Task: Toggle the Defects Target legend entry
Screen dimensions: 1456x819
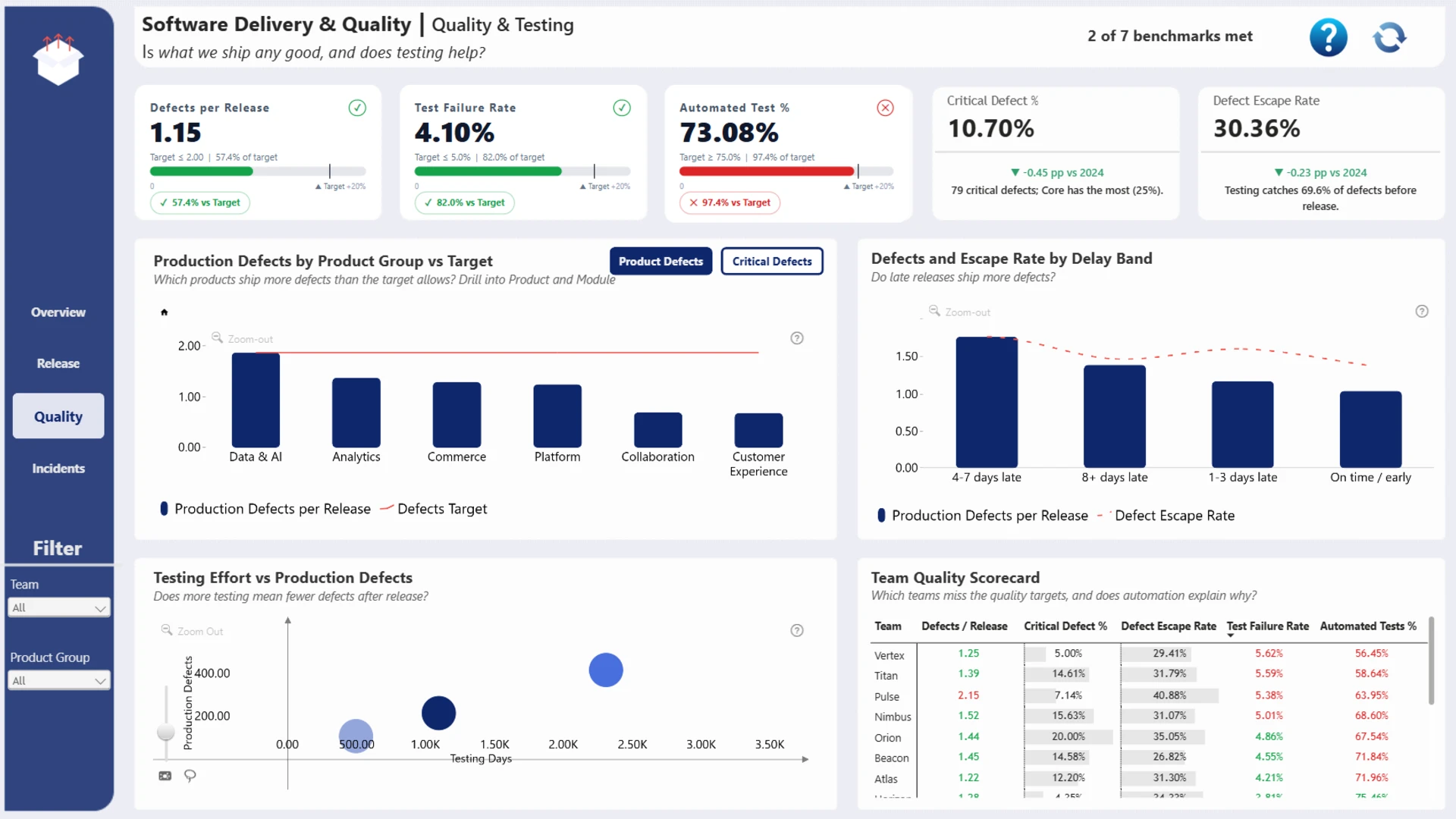Action: coord(433,509)
